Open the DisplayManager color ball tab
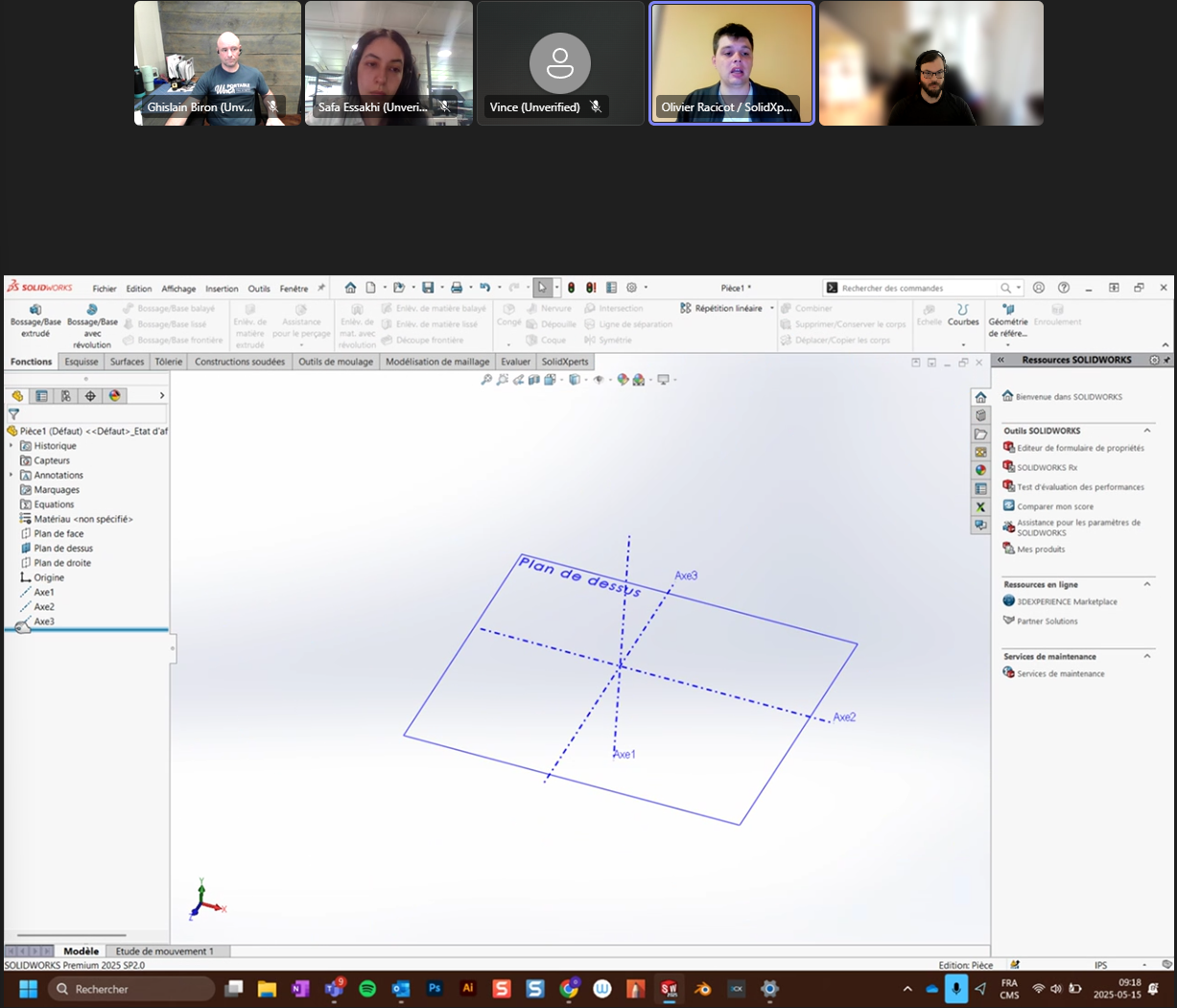 click(114, 396)
